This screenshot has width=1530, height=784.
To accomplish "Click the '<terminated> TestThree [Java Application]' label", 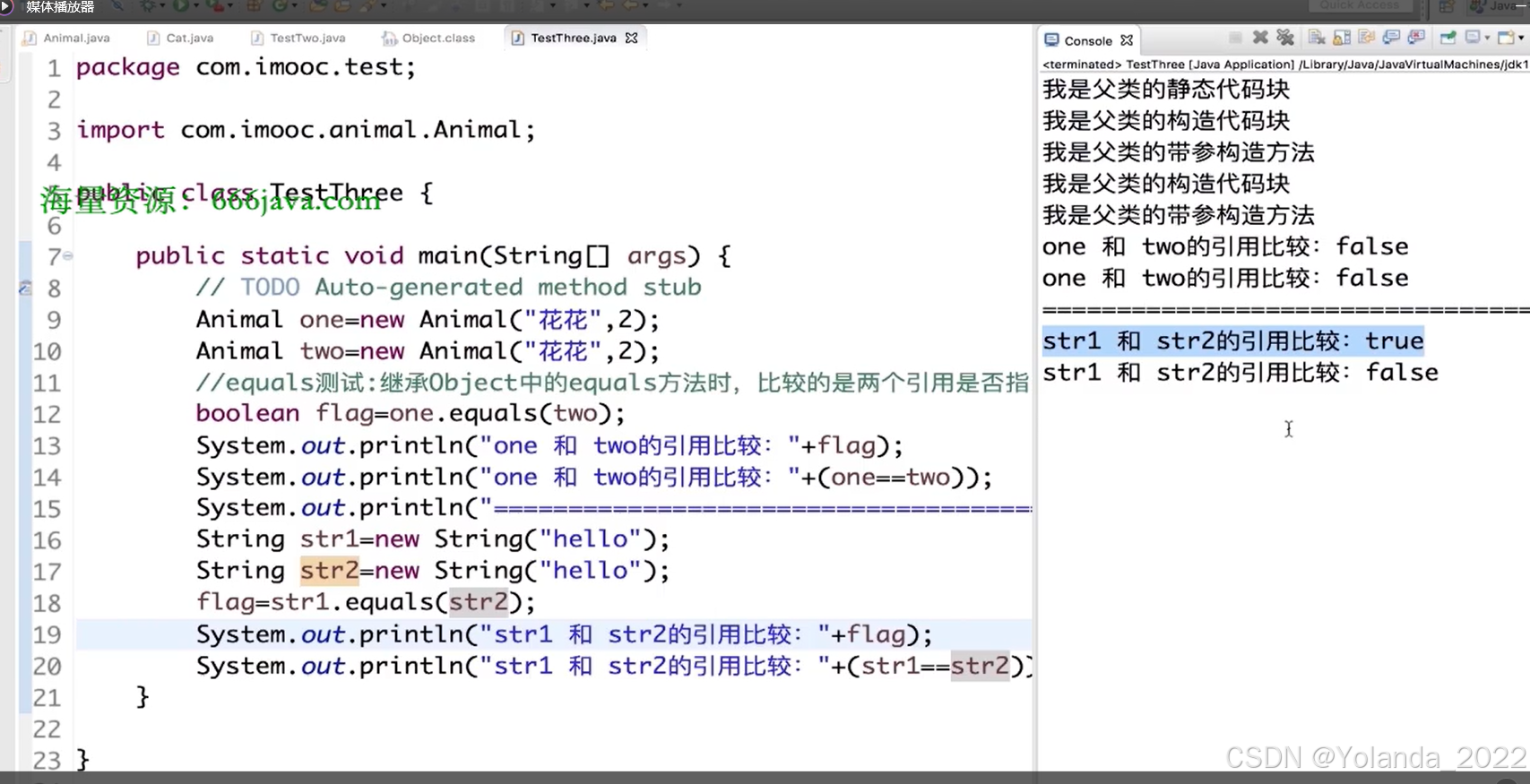I will point(1168,65).
